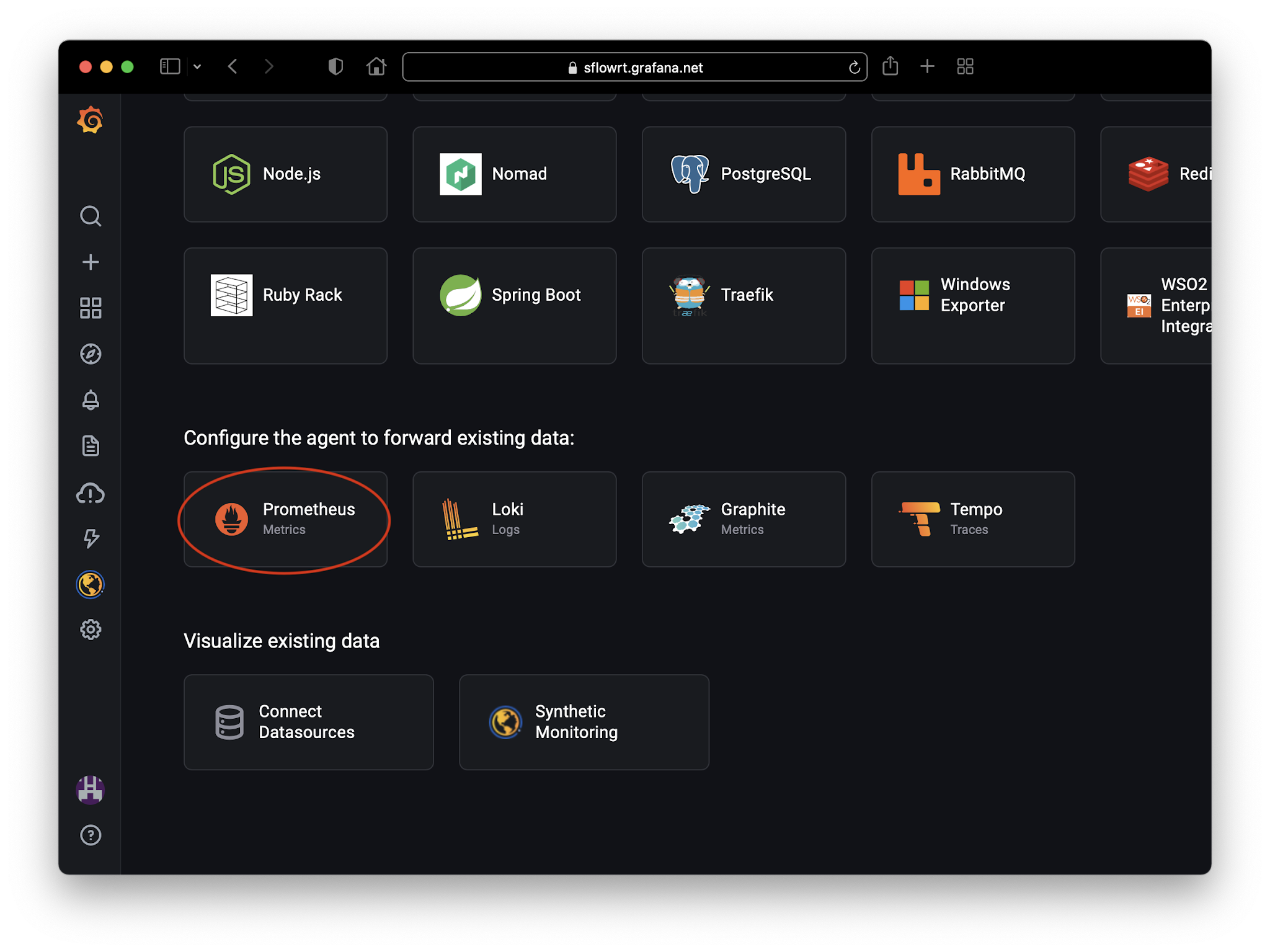This screenshot has width=1270, height=952.
Task: Open the cloud alert icon in sidebar
Action: click(91, 493)
